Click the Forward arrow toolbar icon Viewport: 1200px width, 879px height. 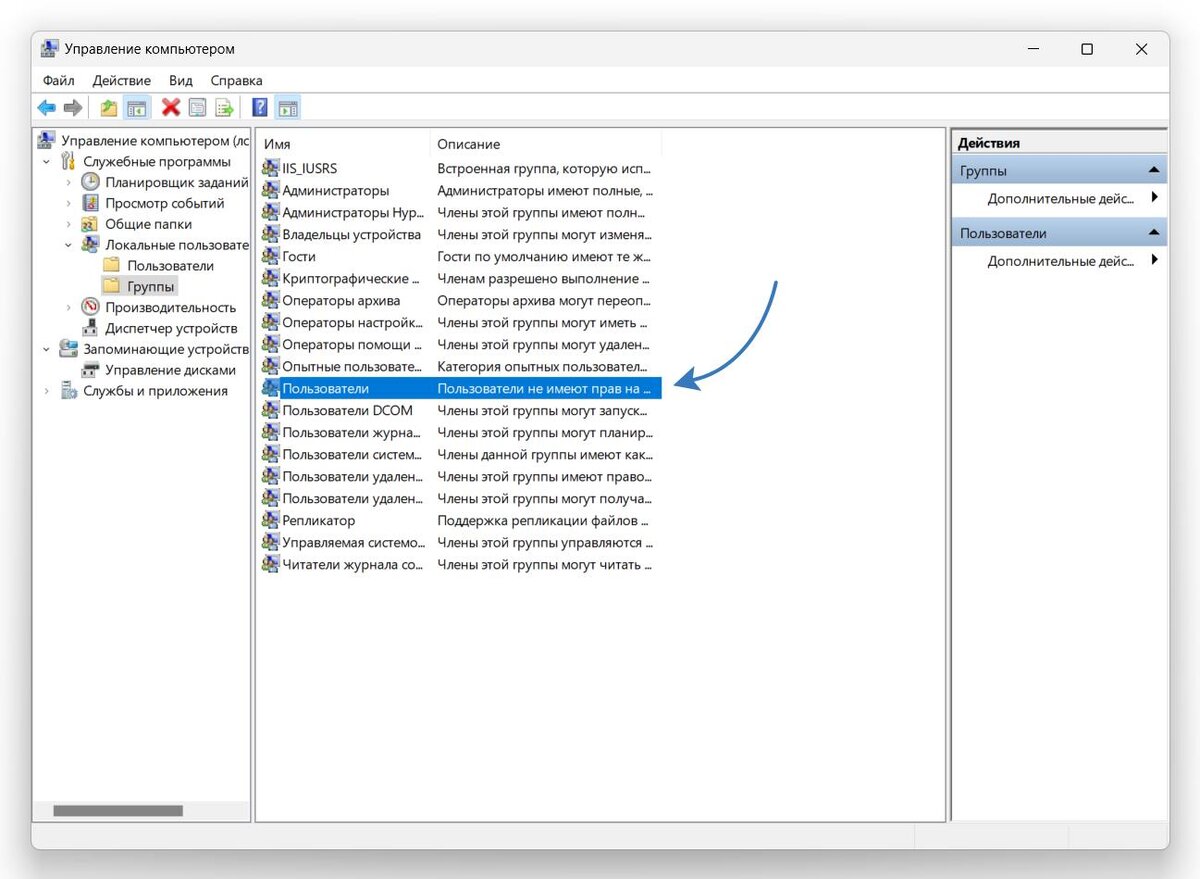pyautogui.click(x=72, y=108)
